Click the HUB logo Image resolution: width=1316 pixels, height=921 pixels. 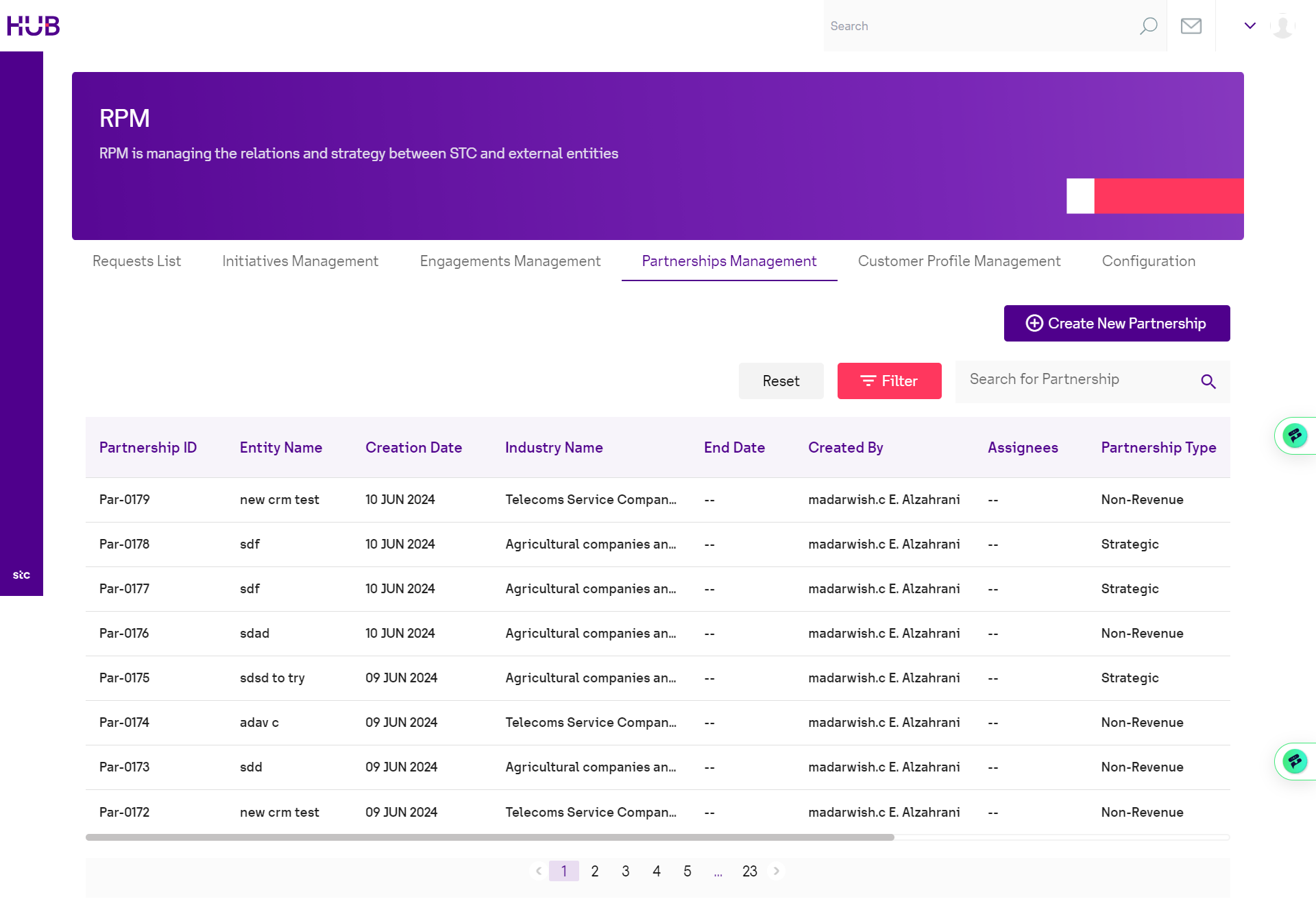coord(33,26)
